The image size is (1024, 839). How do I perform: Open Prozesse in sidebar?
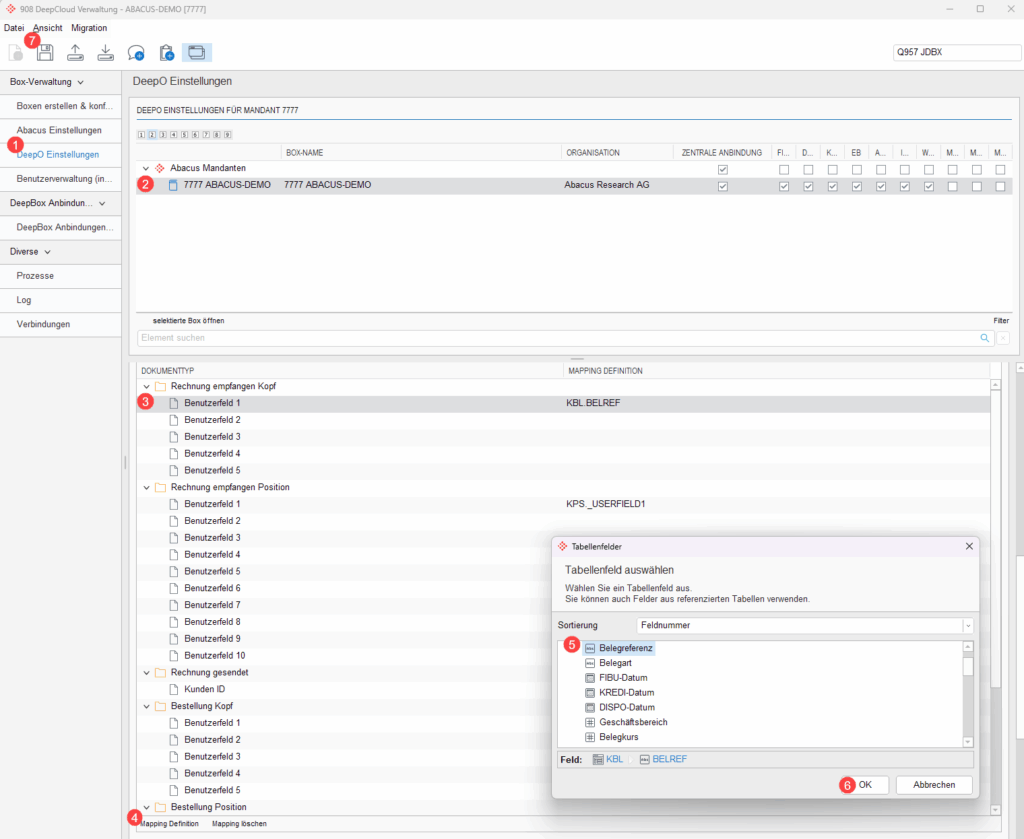[60, 276]
